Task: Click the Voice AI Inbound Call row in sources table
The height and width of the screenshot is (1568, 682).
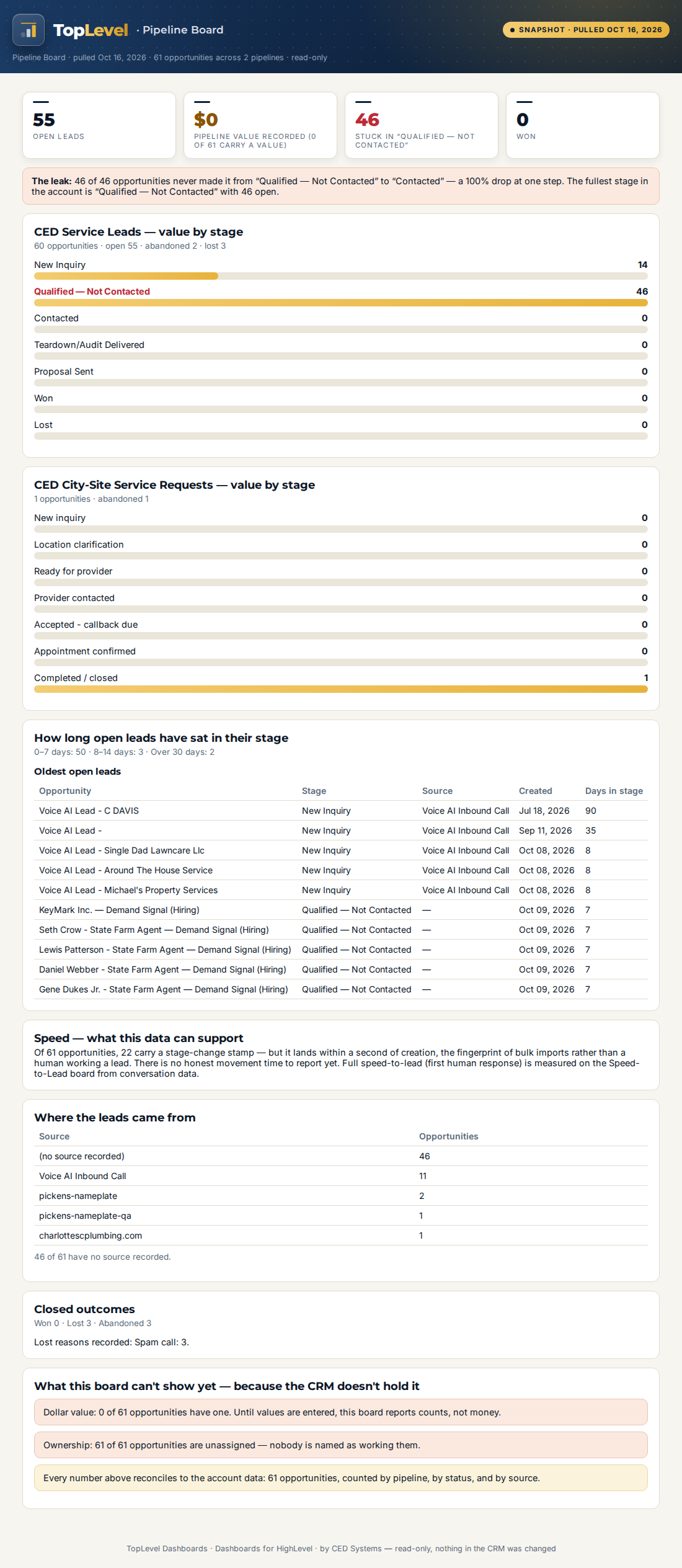Action: (341, 1176)
